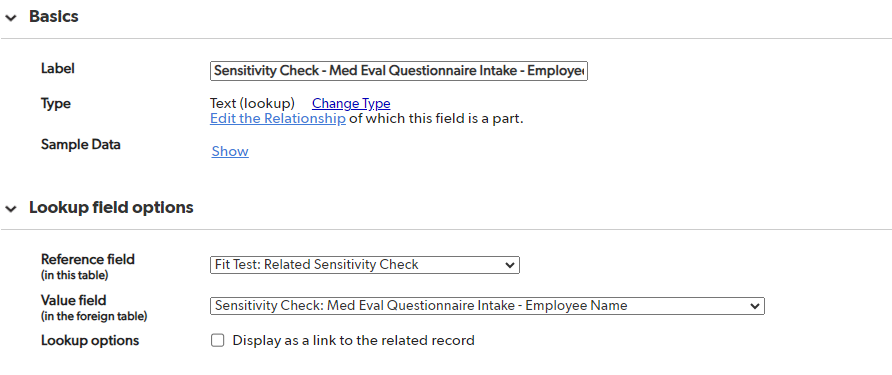Click the 'Display as a link to the related record' text
Screen dimensions: 892x375
pos(353,341)
